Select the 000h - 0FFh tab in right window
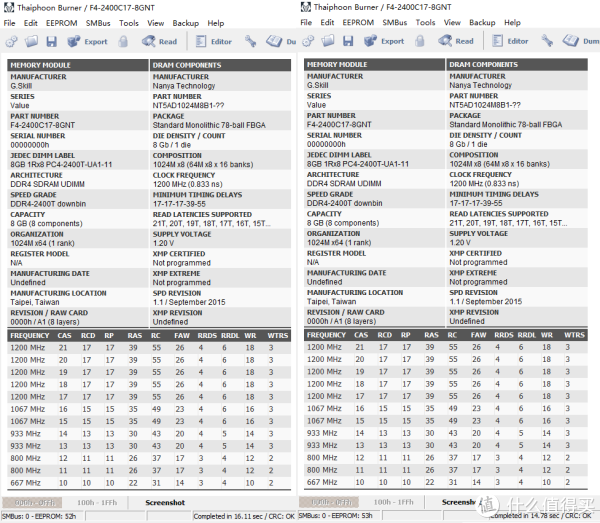 pyautogui.click(x=329, y=502)
